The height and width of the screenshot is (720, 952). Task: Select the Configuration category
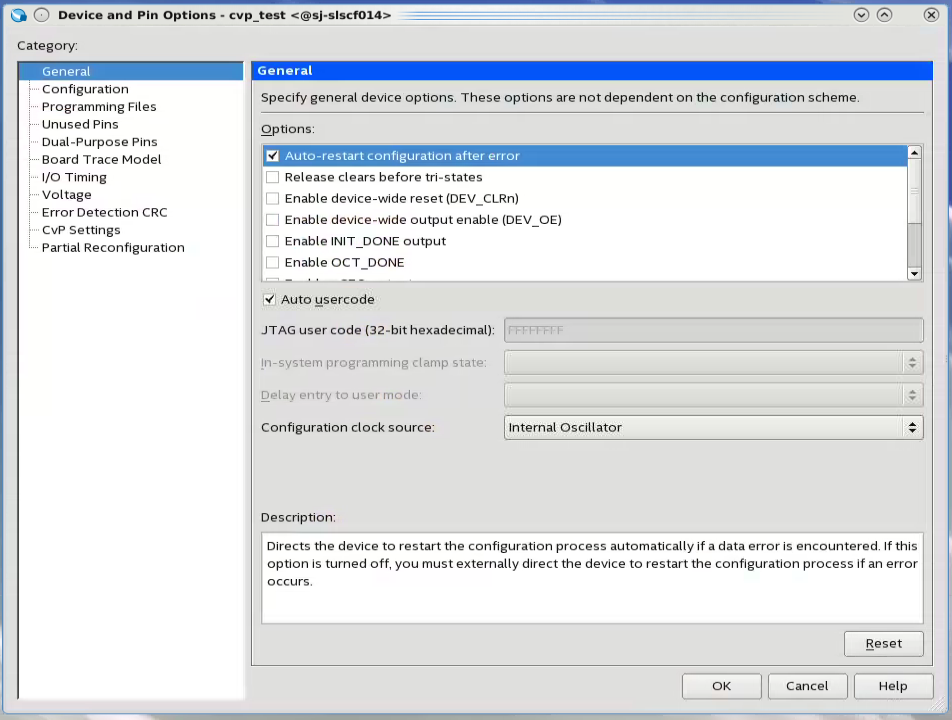(85, 89)
